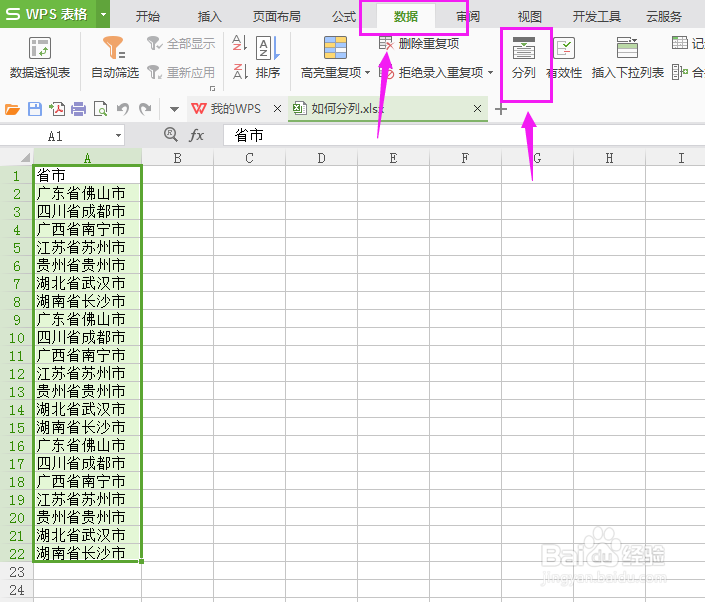Select column H header
This screenshot has width=705, height=602.
click(x=609, y=157)
